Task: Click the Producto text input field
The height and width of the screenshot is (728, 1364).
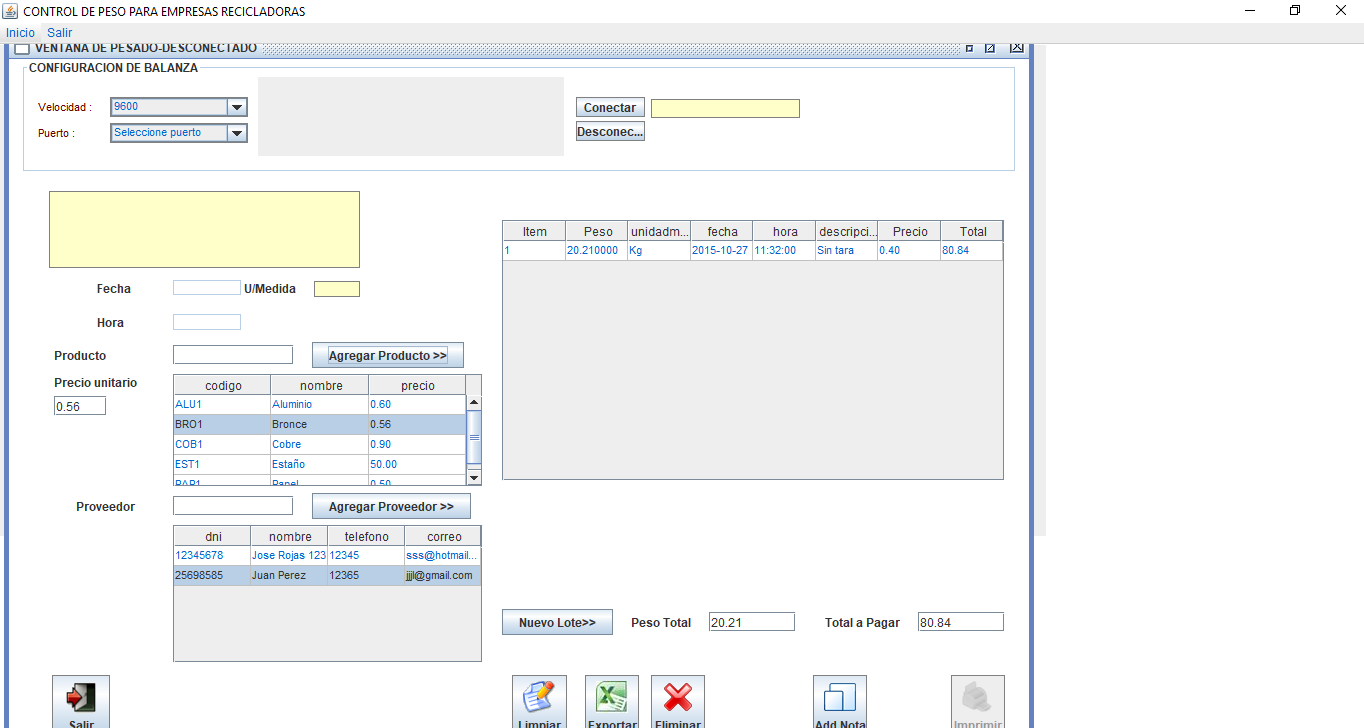Action: (232, 355)
